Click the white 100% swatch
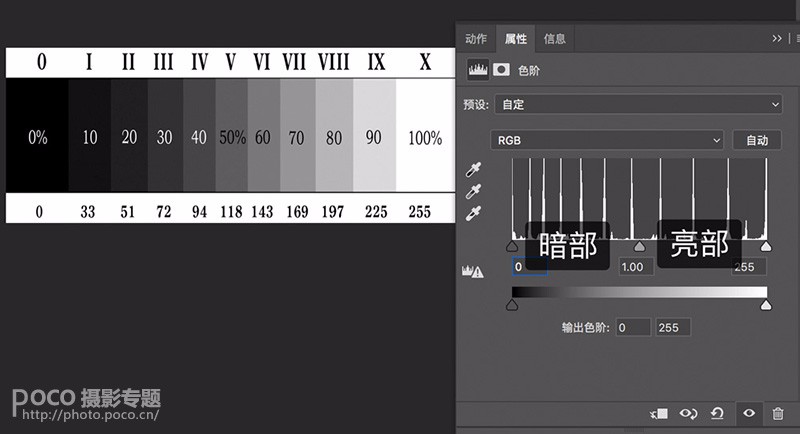The width and height of the screenshot is (800, 434). pyautogui.click(x=425, y=136)
